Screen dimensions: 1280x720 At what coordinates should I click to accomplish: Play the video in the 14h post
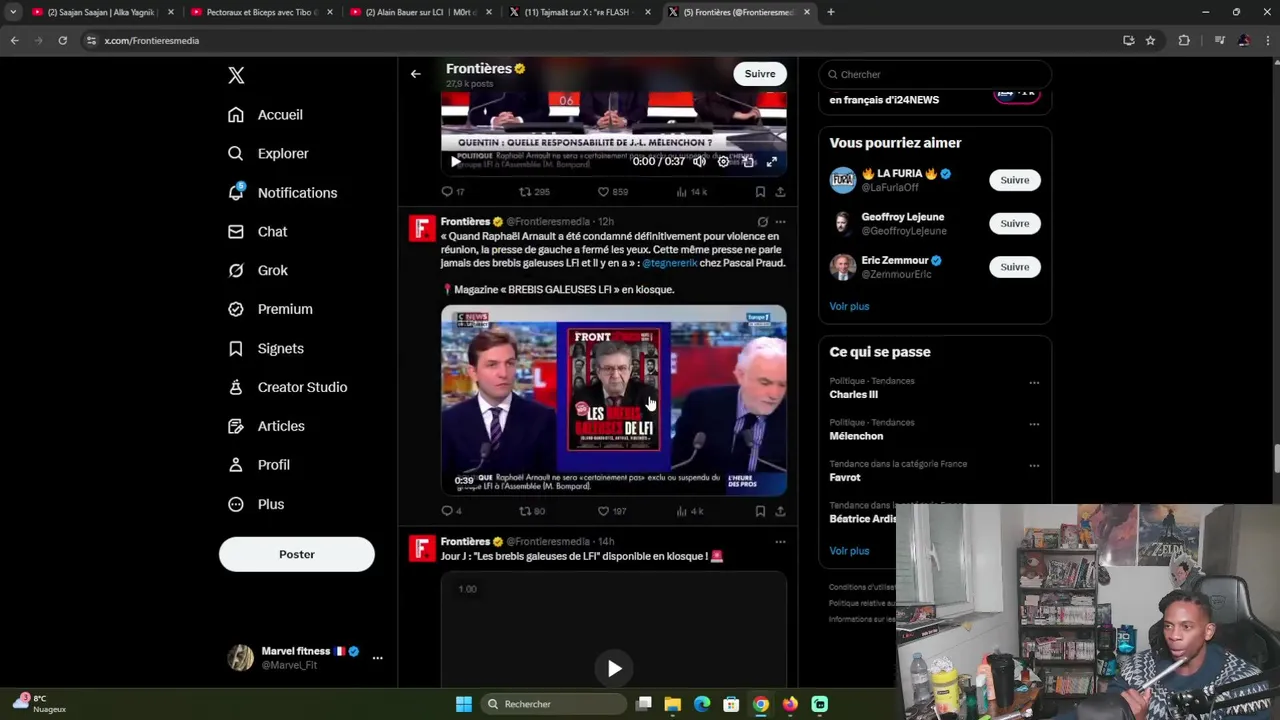614,669
